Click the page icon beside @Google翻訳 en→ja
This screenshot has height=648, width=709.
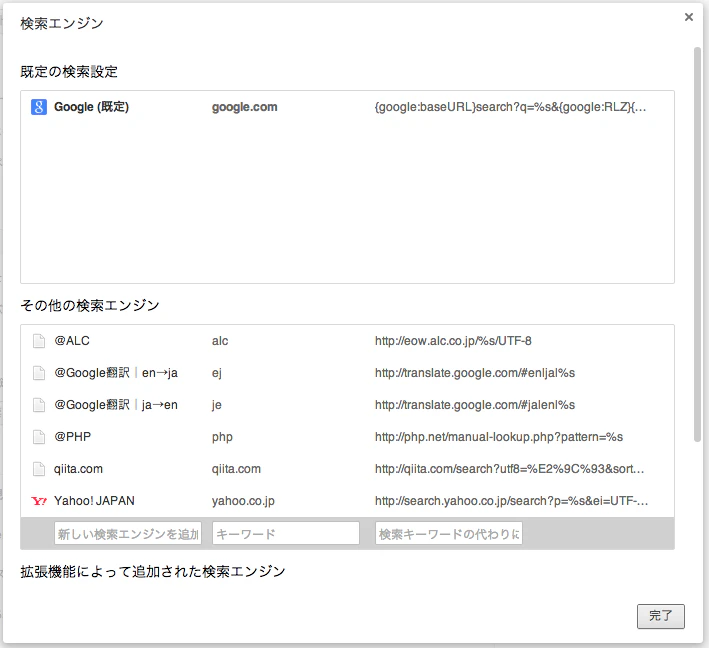point(39,373)
